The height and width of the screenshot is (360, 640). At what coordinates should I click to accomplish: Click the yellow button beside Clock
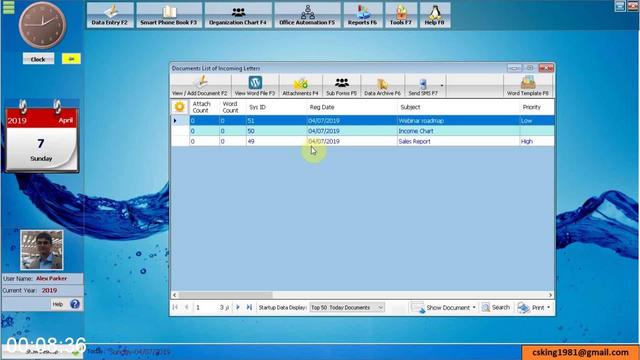(71, 59)
